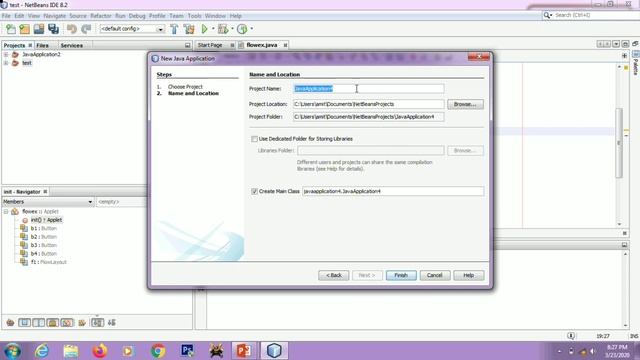Image resolution: width=640 pixels, height=360 pixels.
Task: Click the Windows Start button
Action: pyautogui.click(x=13, y=351)
